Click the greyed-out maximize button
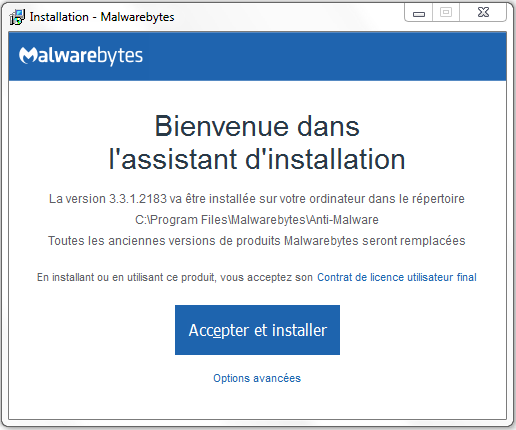This screenshot has height=430, width=516. point(446,13)
